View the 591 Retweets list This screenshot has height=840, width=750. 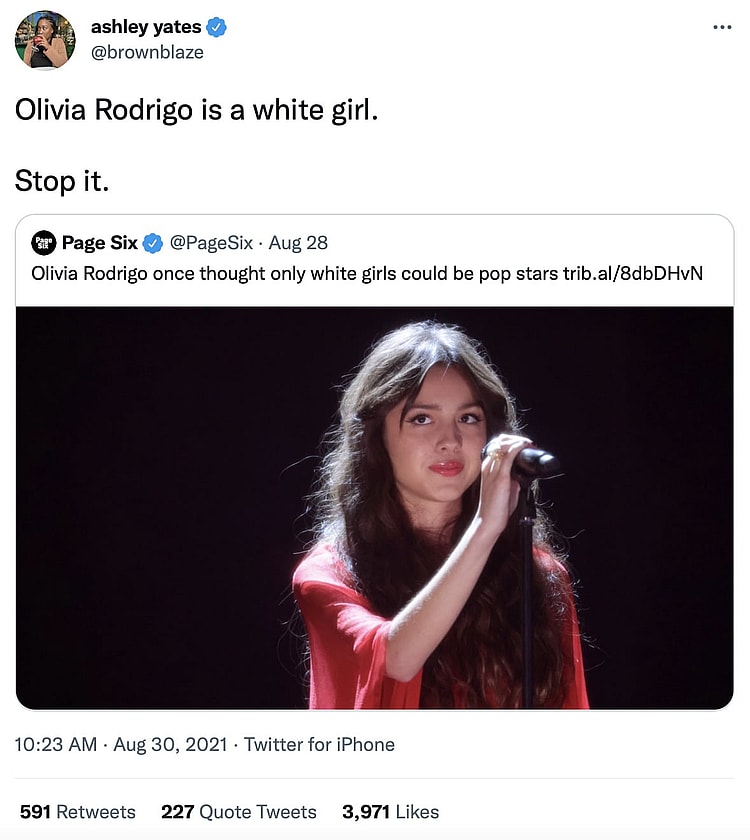78,812
